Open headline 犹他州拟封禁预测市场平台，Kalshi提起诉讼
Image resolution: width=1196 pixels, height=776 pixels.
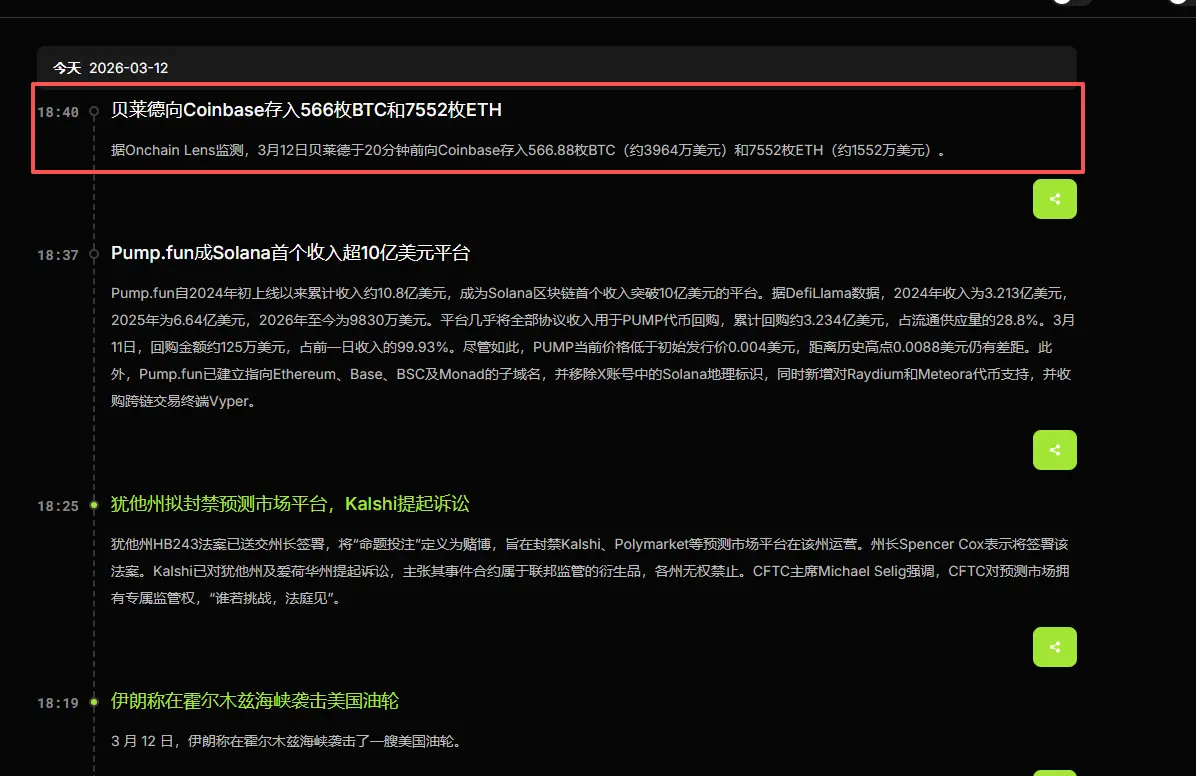coord(290,504)
